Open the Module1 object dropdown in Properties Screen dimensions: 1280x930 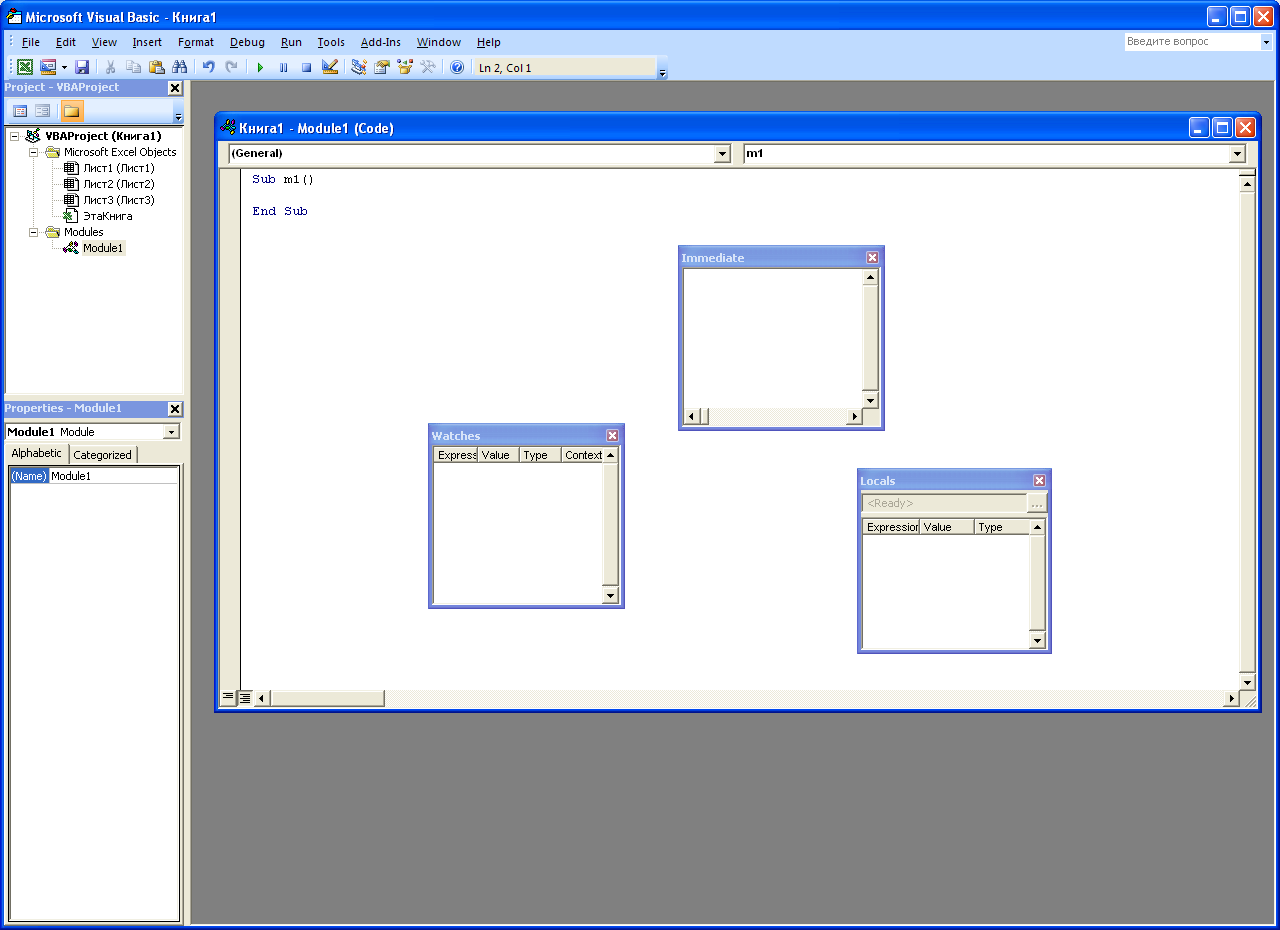(171, 432)
